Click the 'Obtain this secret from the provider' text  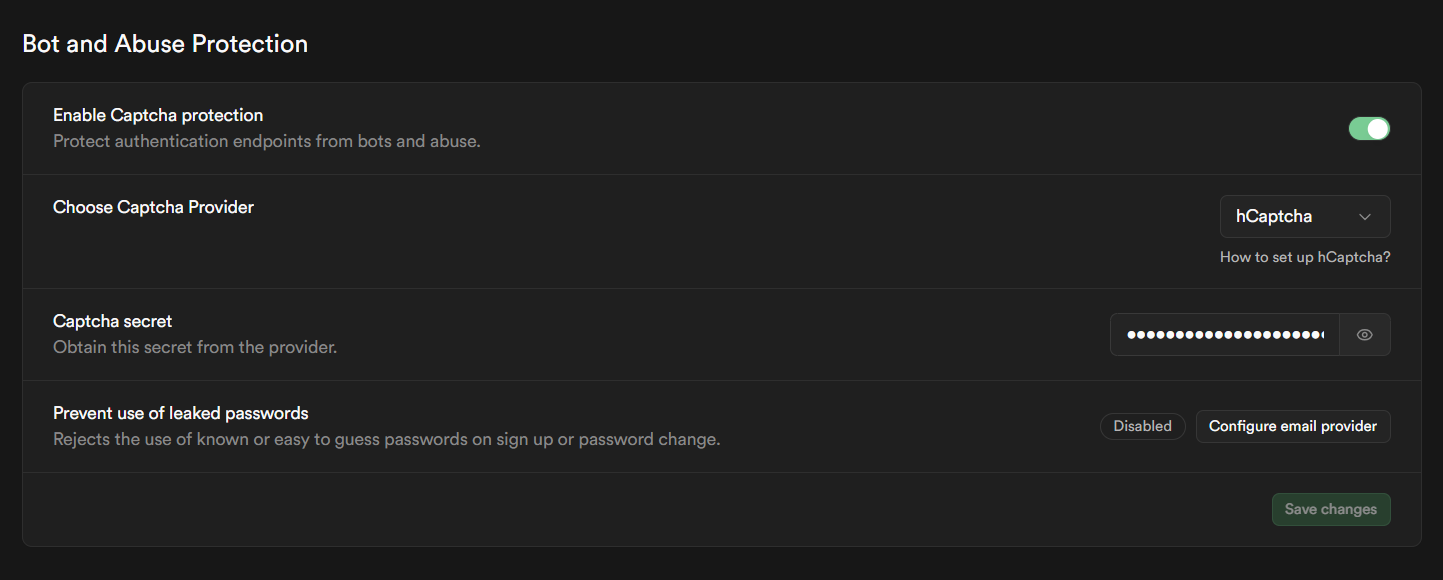coord(195,348)
